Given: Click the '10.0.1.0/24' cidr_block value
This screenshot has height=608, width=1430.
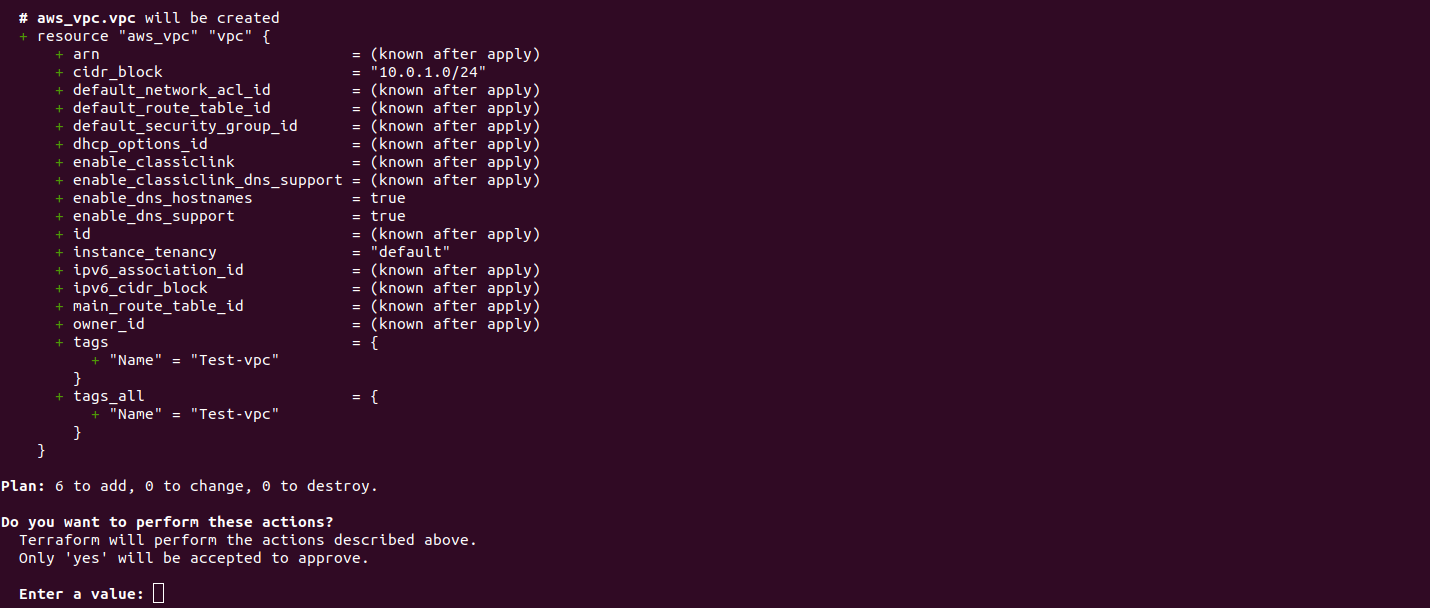Looking at the screenshot, I should tap(428, 72).
